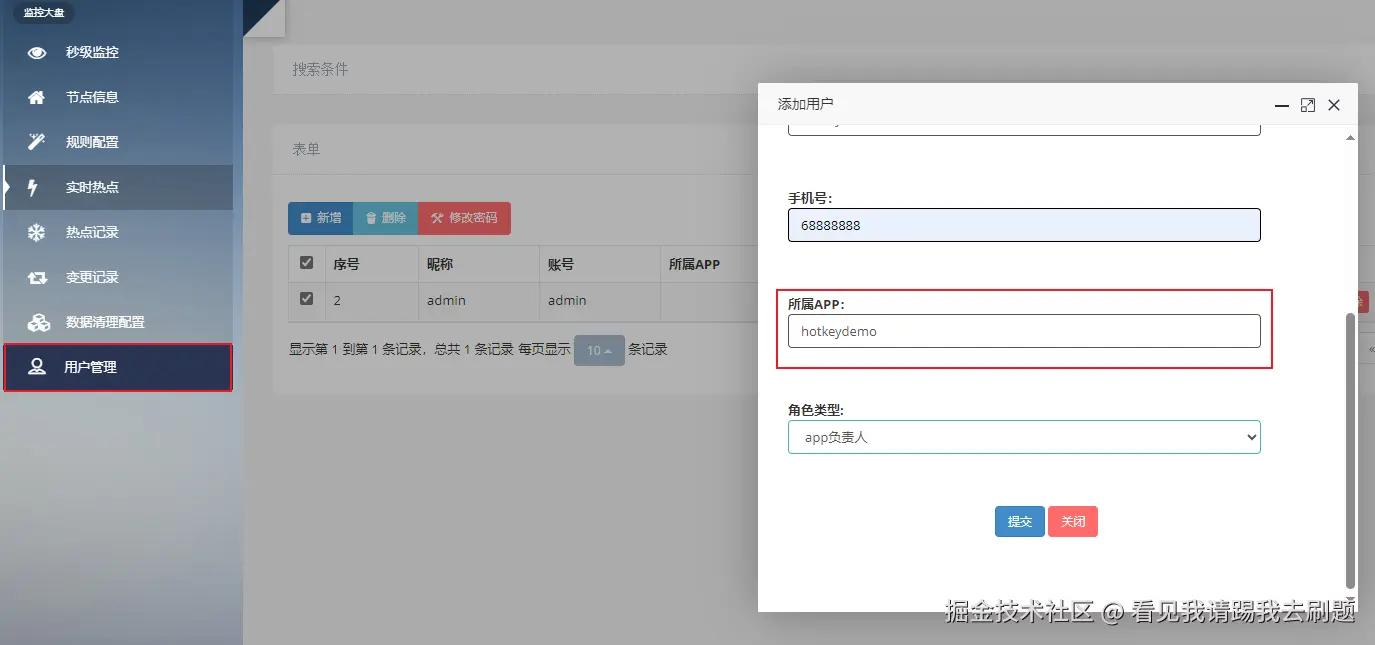Click the 关闭 button in dialog

pos(1073,521)
